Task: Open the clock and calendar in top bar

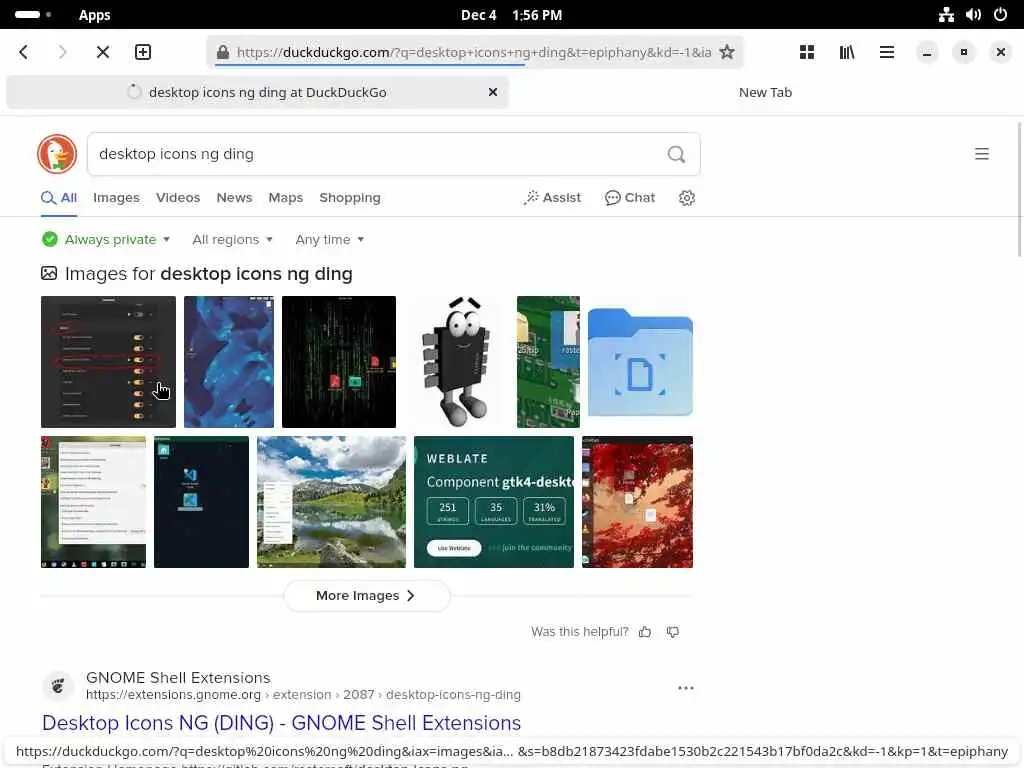Action: tap(511, 14)
